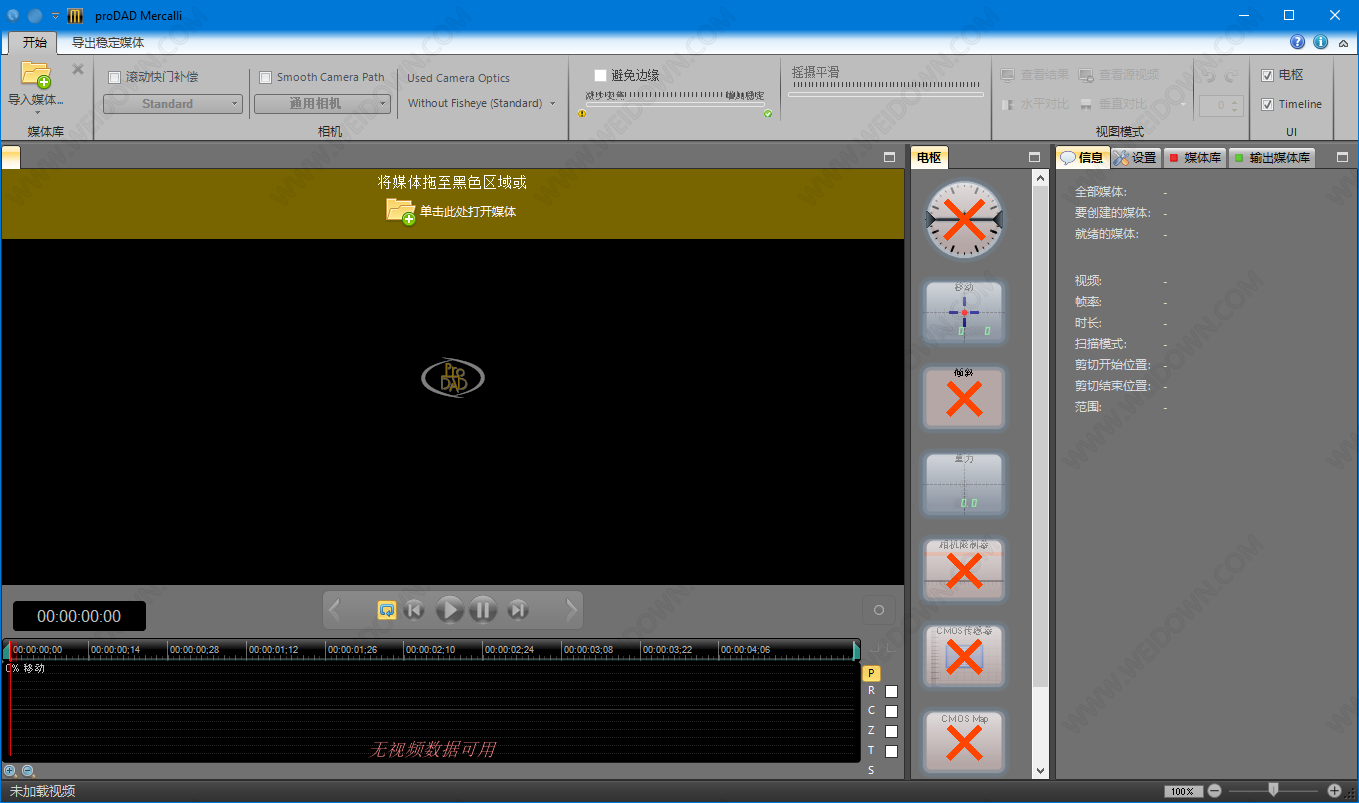
Task: Expand the arrow under Import Media
Action: pyautogui.click(x=36, y=112)
